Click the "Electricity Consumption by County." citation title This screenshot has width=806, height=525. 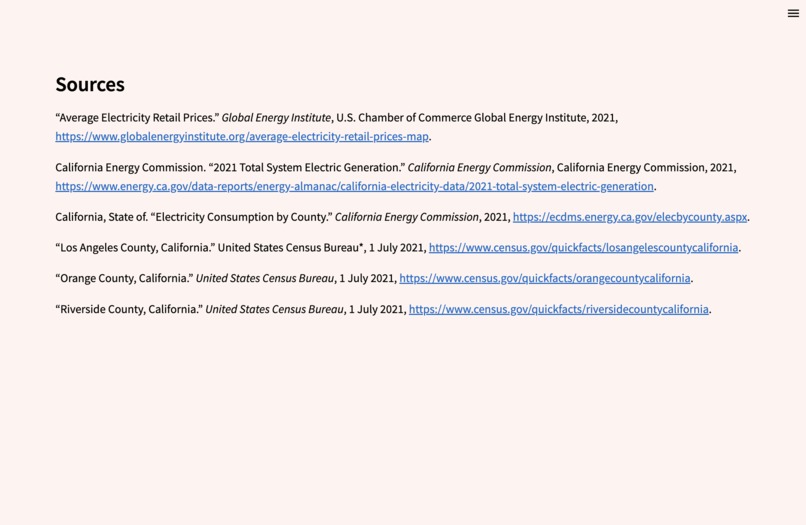click(242, 217)
